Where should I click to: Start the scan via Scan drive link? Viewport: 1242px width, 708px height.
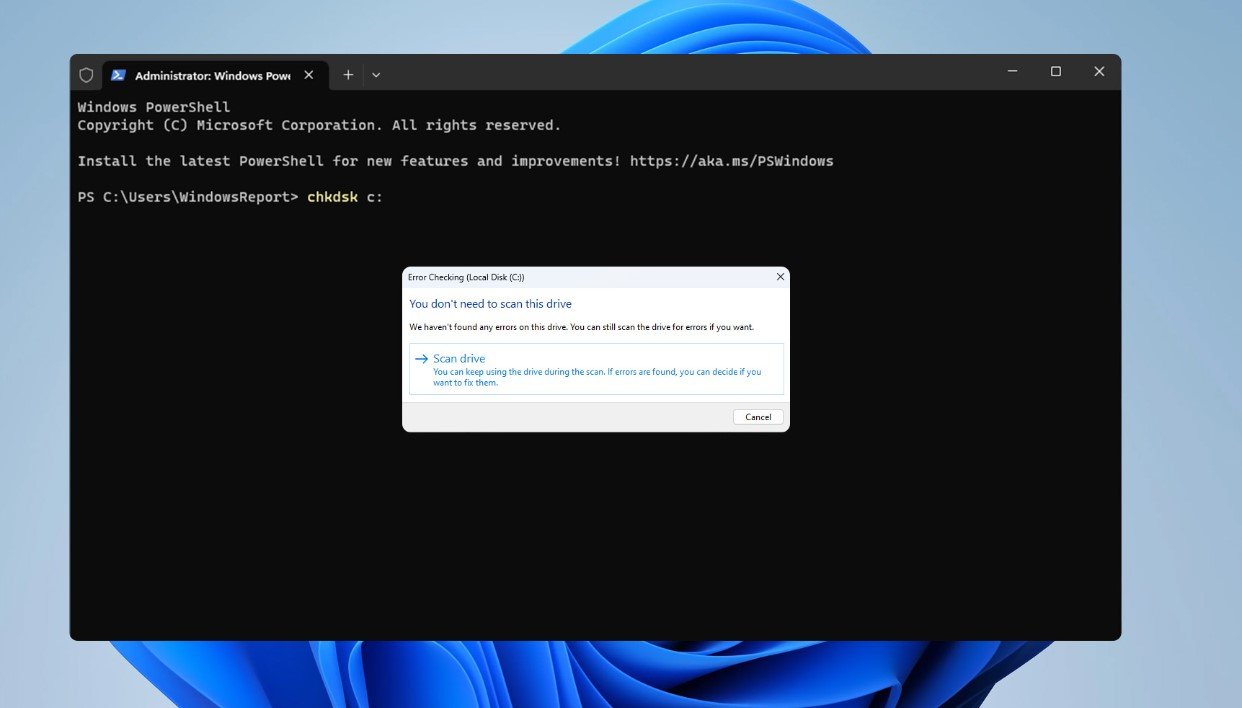(459, 359)
